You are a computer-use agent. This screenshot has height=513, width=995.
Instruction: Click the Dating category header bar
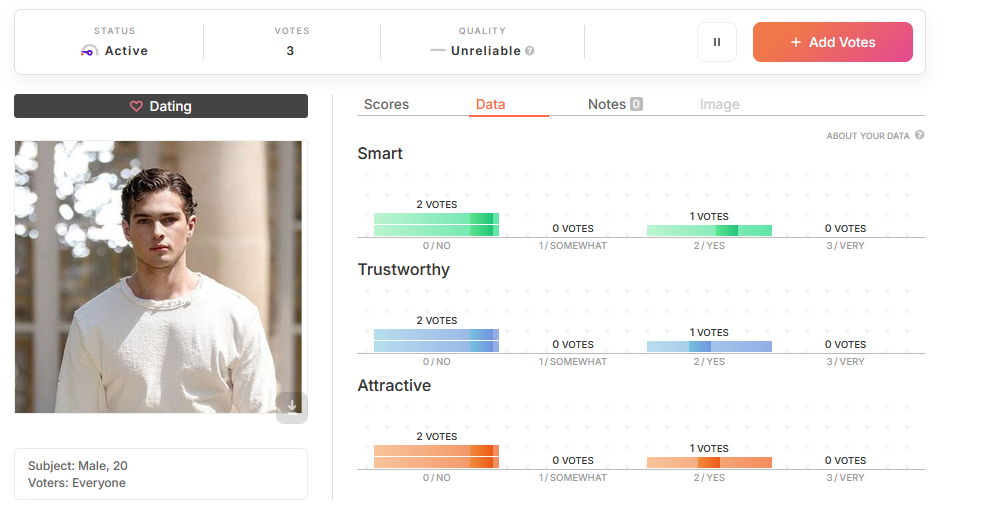click(161, 106)
